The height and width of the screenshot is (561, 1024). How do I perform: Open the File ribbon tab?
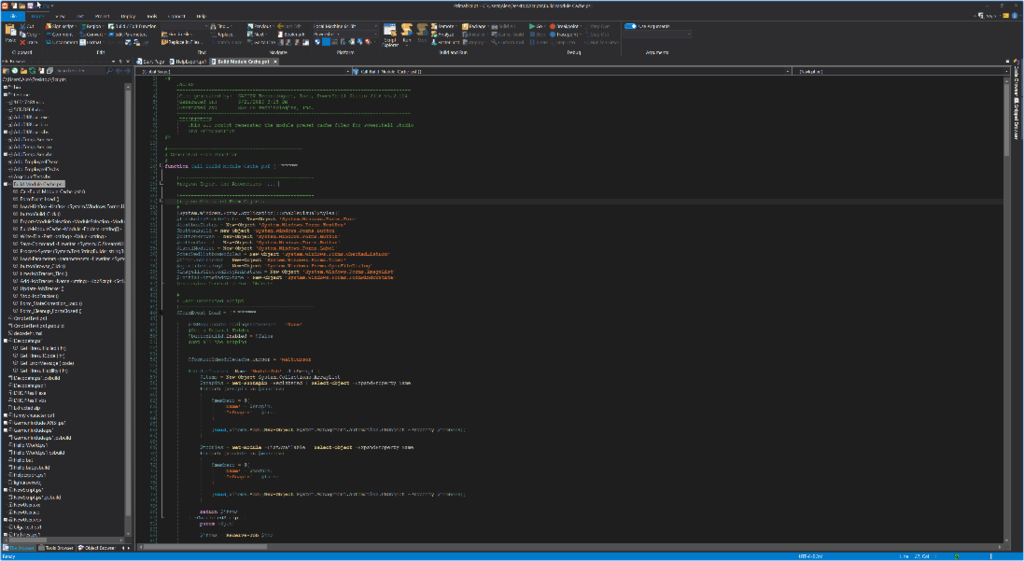pyautogui.click(x=13, y=16)
